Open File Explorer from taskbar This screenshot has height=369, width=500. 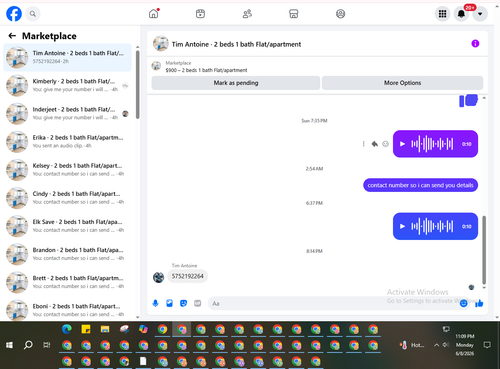click(x=105, y=329)
